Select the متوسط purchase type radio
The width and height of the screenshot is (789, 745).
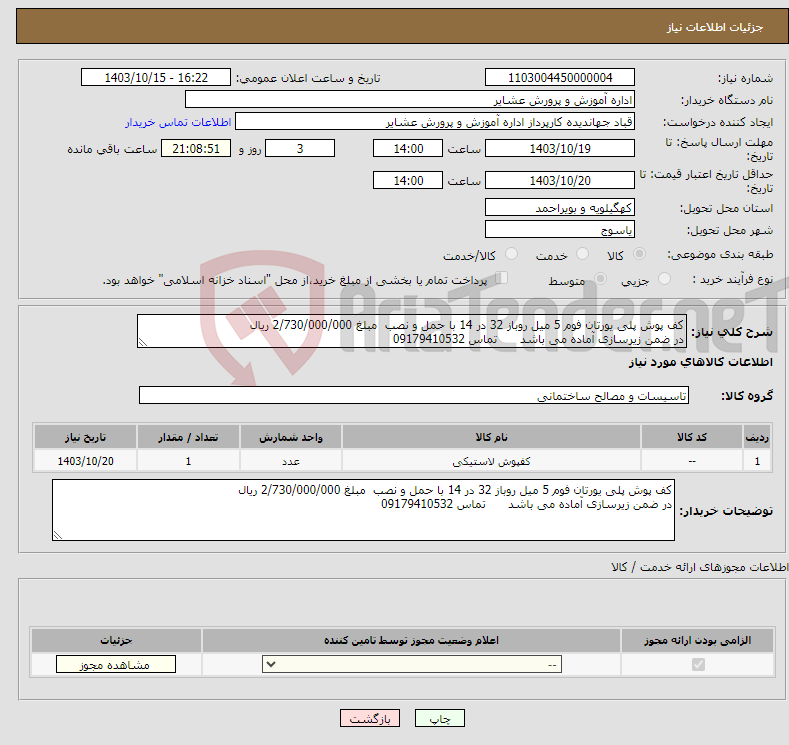pyautogui.click(x=600, y=279)
